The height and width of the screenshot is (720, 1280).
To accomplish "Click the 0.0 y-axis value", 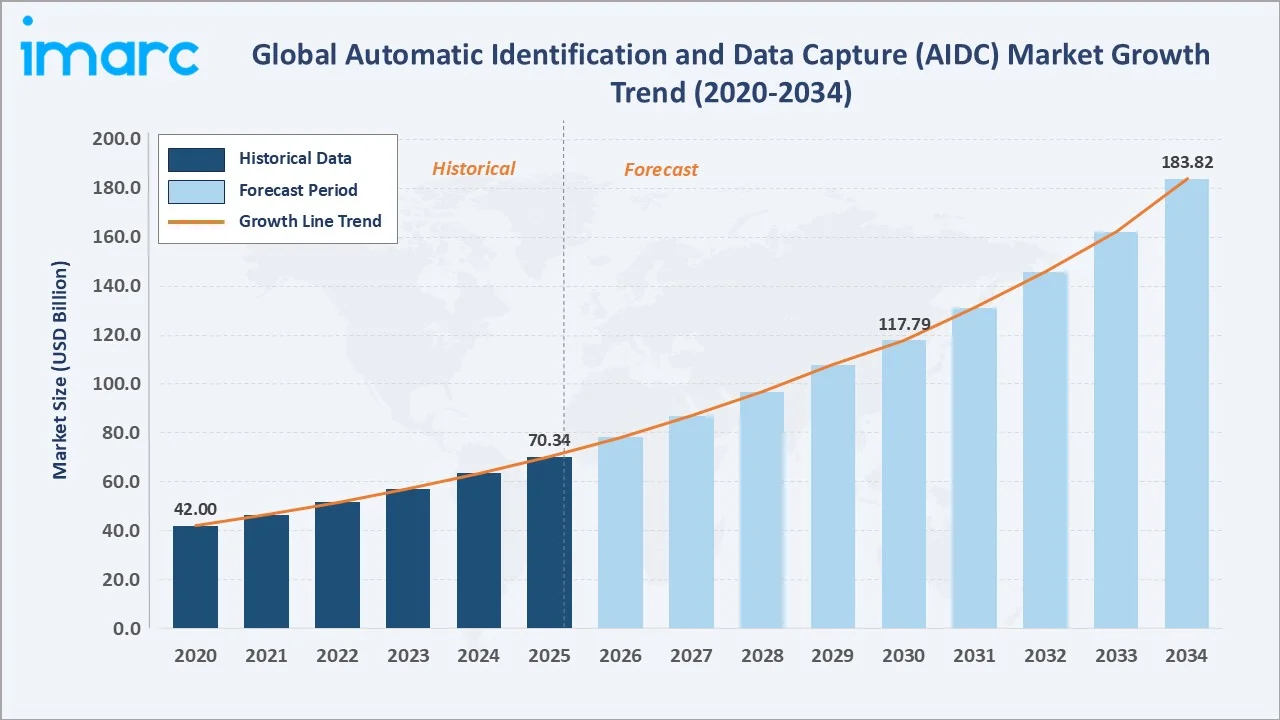I will pyautogui.click(x=126, y=629).
